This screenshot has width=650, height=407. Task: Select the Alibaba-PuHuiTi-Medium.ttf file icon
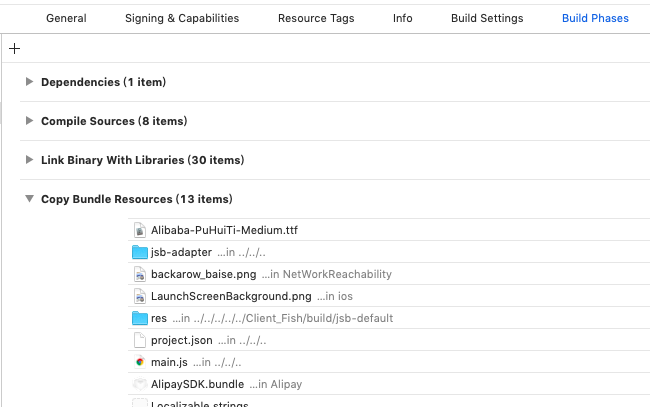140,230
